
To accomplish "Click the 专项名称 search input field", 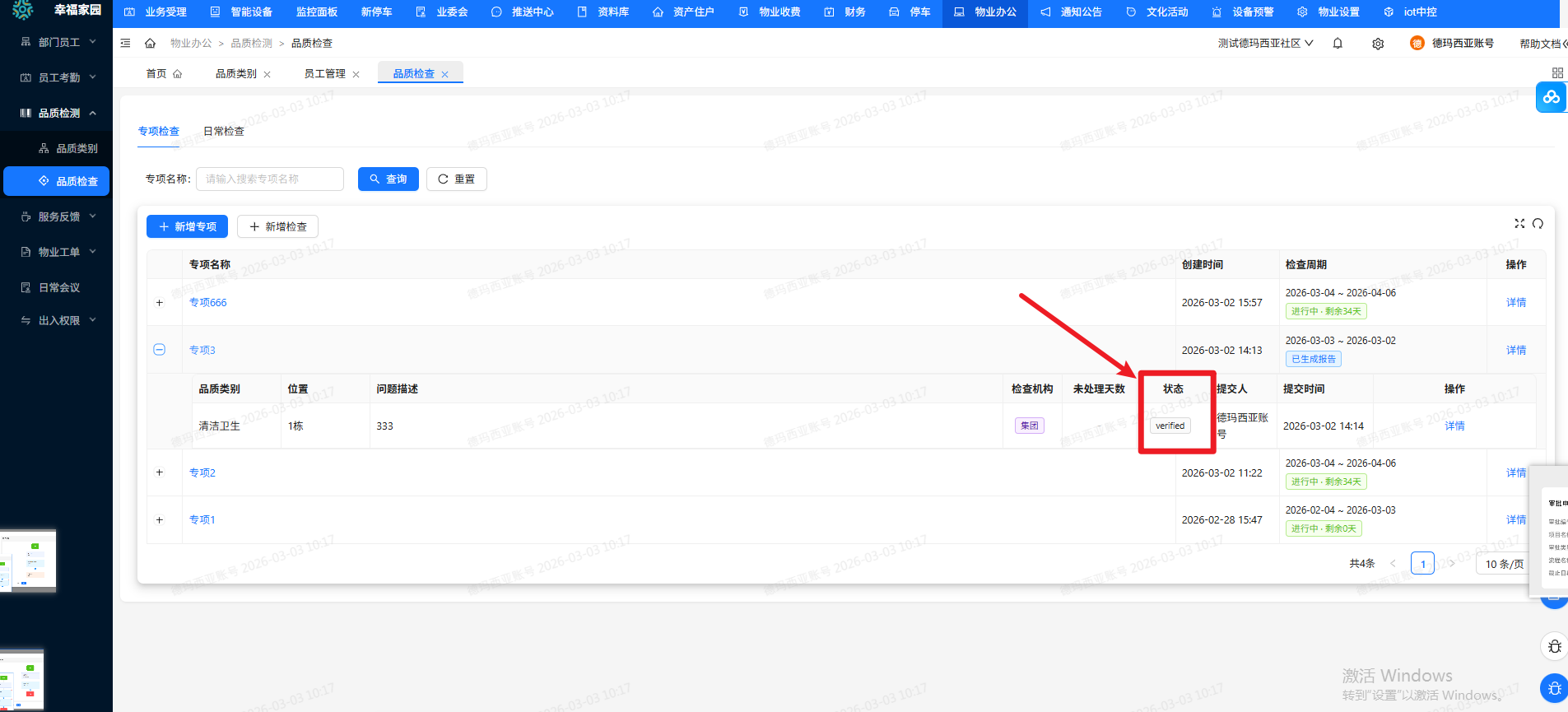I will pos(270,179).
